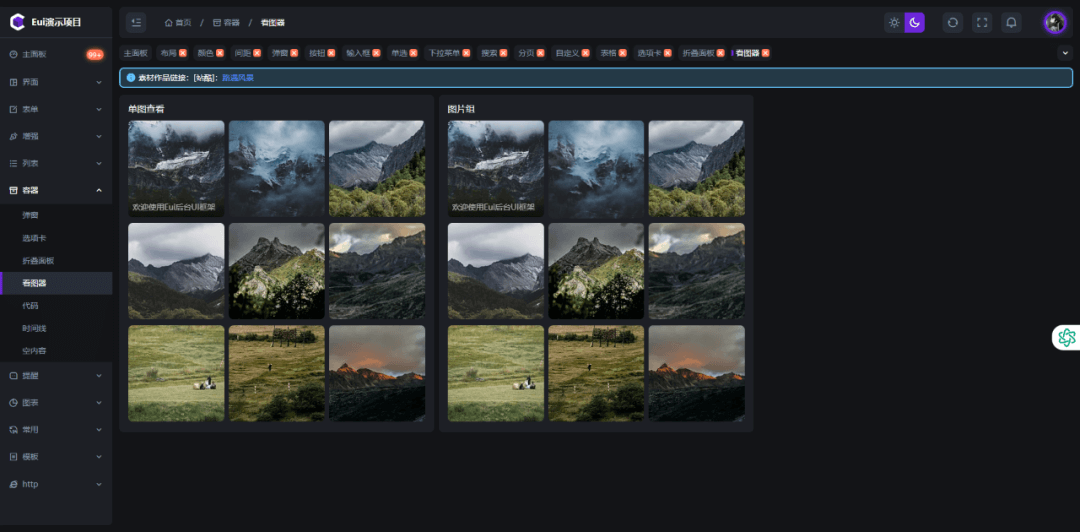Close the 按钮 tab
Viewport: 1080px width, 532px height.
tap(331, 53)
